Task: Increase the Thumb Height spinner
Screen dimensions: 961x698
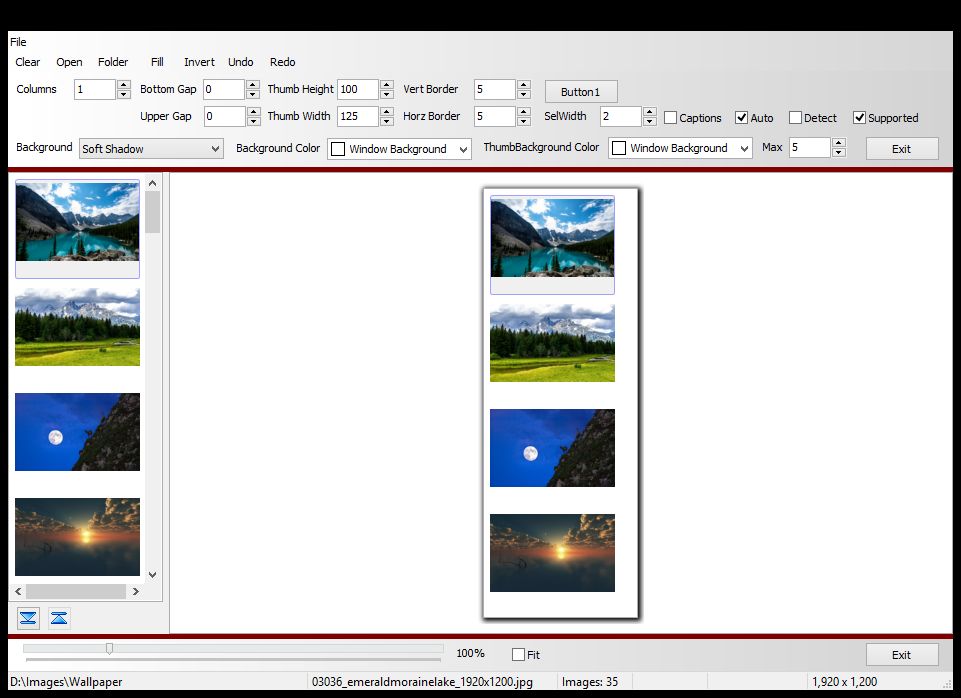Action: point(387,85)
